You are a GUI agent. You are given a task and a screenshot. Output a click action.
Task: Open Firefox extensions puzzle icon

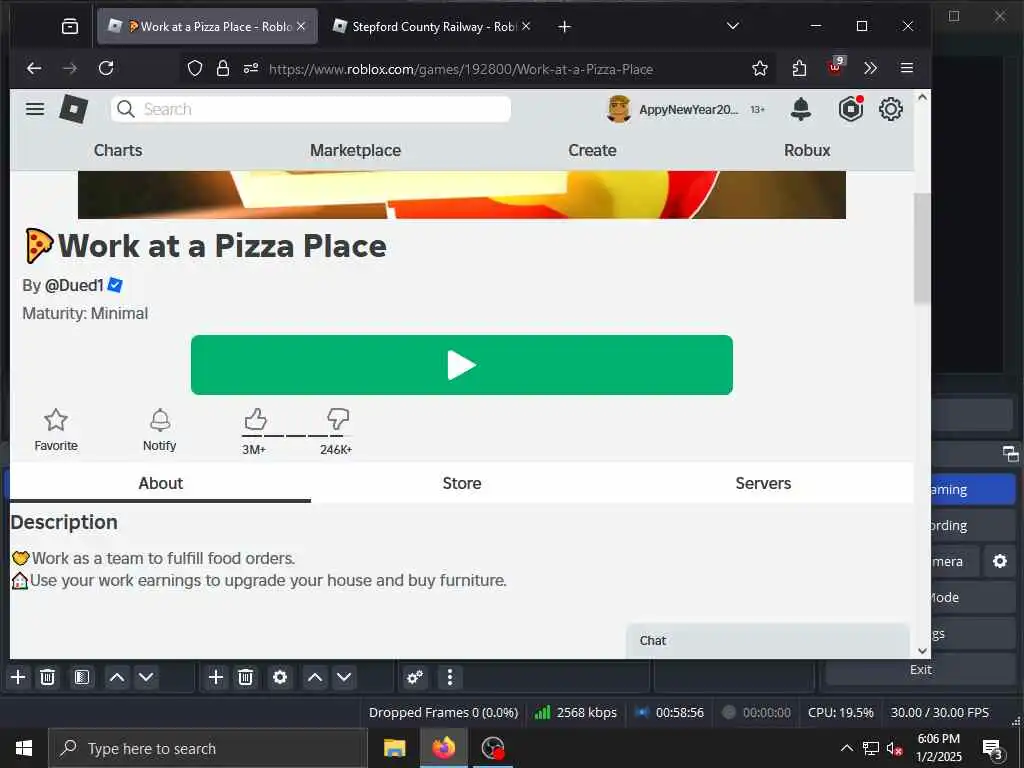[x=799, y=69]
